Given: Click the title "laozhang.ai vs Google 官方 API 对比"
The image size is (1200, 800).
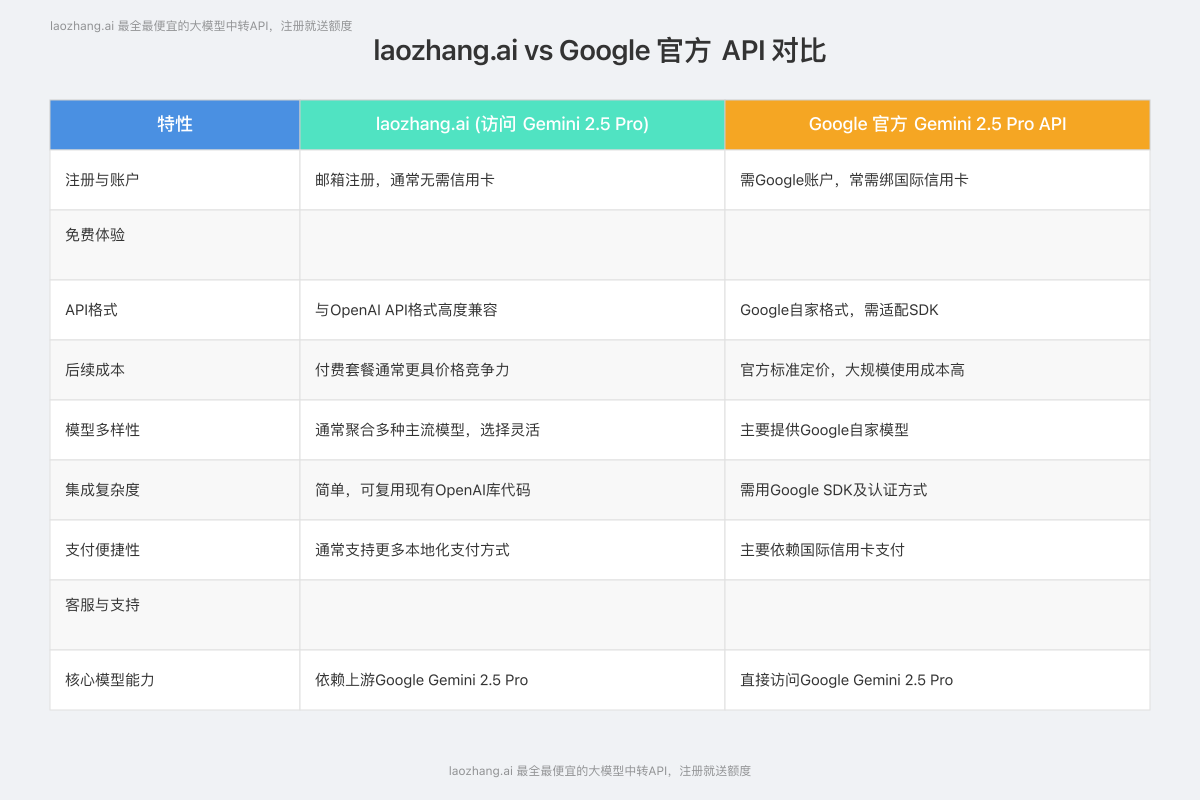Looking at the screenshot, I should click(600, 51).
